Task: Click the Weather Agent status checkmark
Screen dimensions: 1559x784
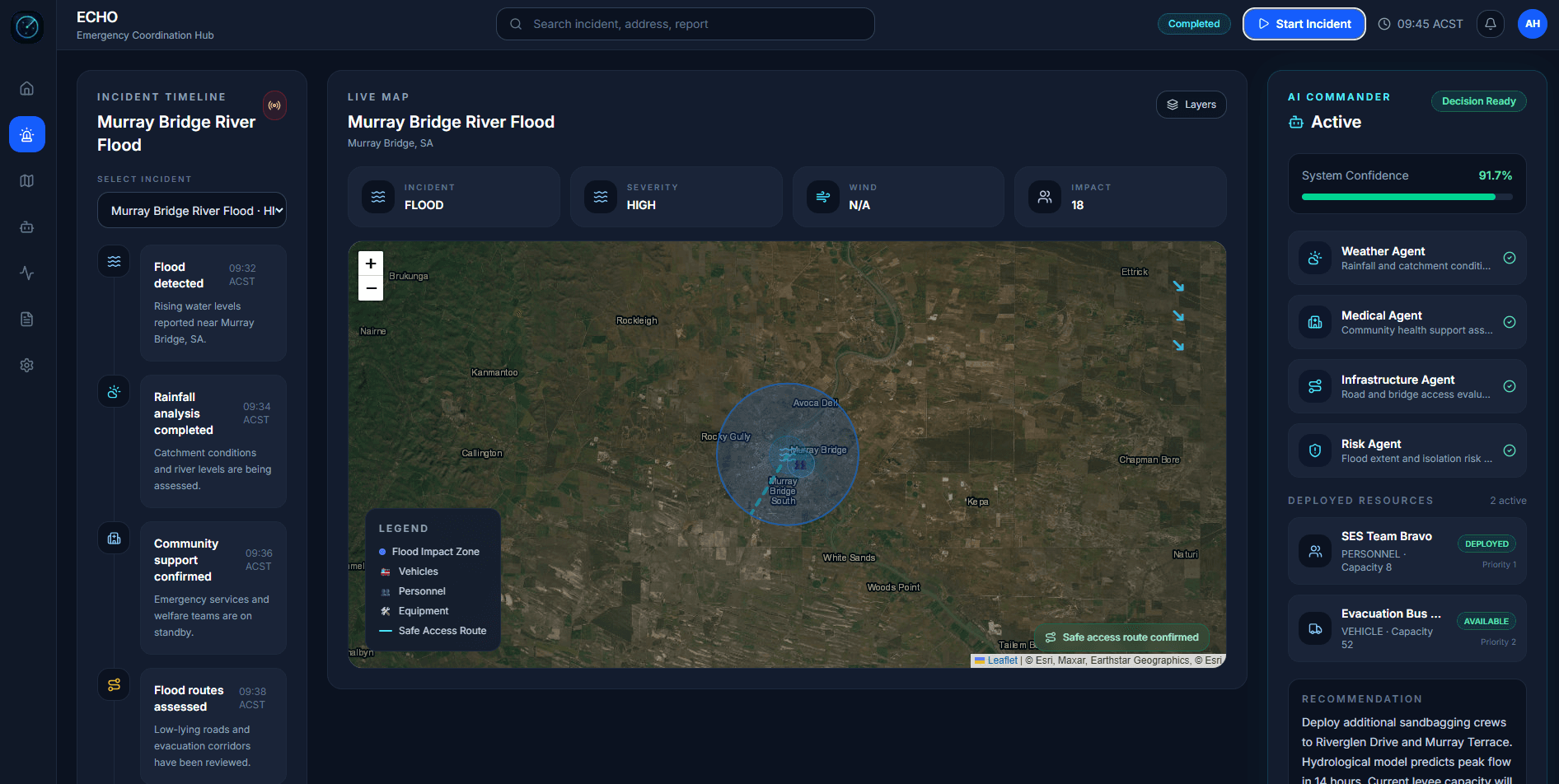Action: coord(1510,258)
